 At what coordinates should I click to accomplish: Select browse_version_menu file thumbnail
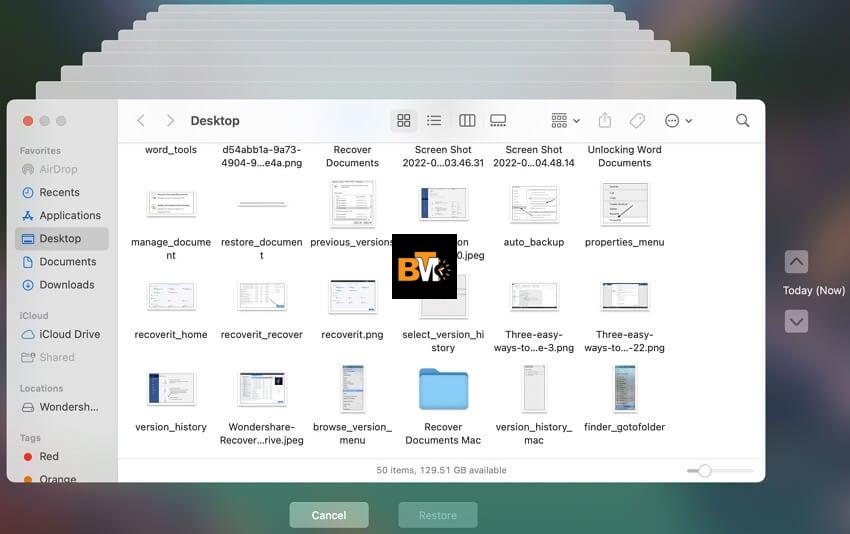click(352, 389)
